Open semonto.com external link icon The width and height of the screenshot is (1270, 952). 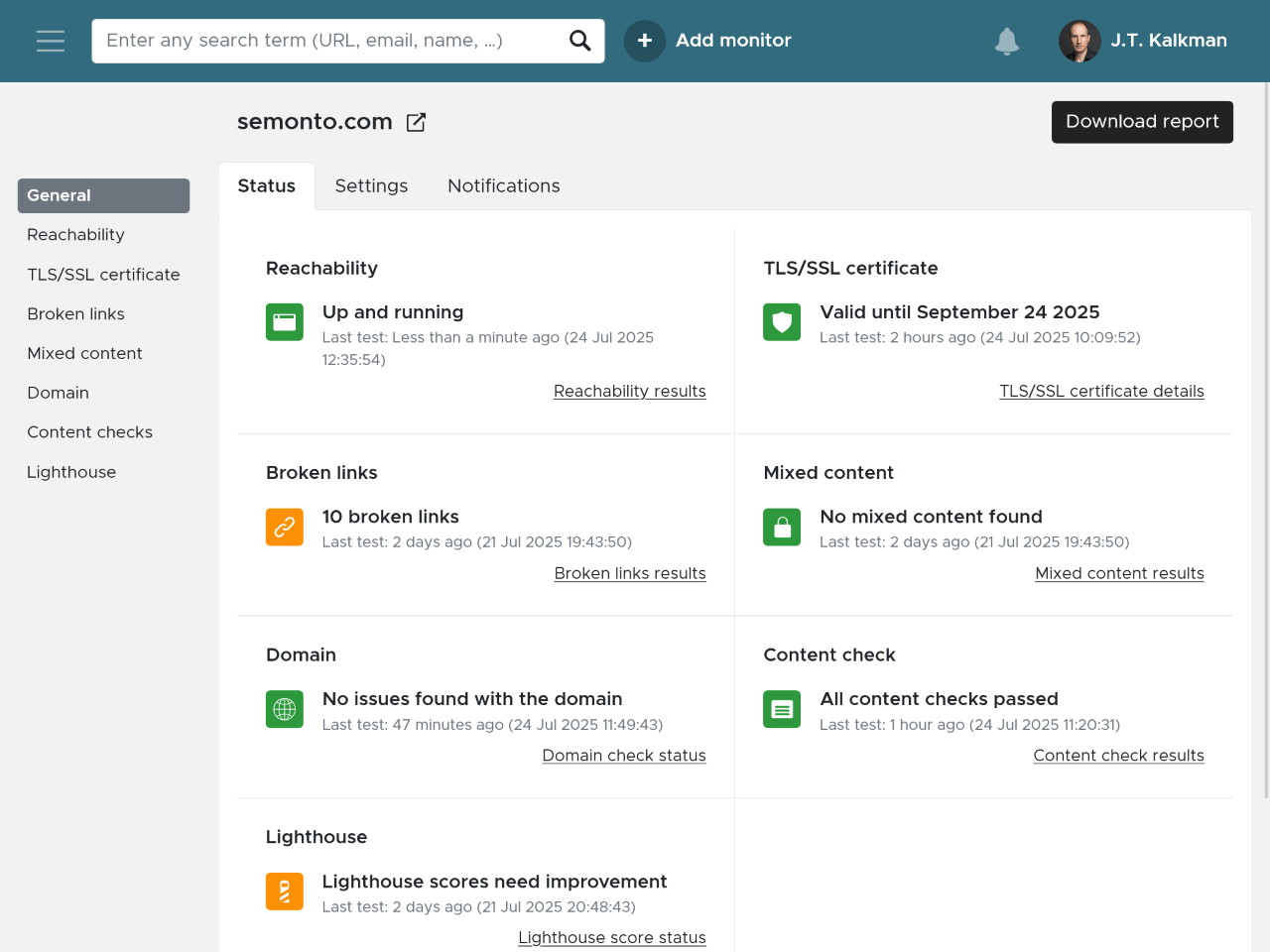pyautogui.click(x=416, y=122)
